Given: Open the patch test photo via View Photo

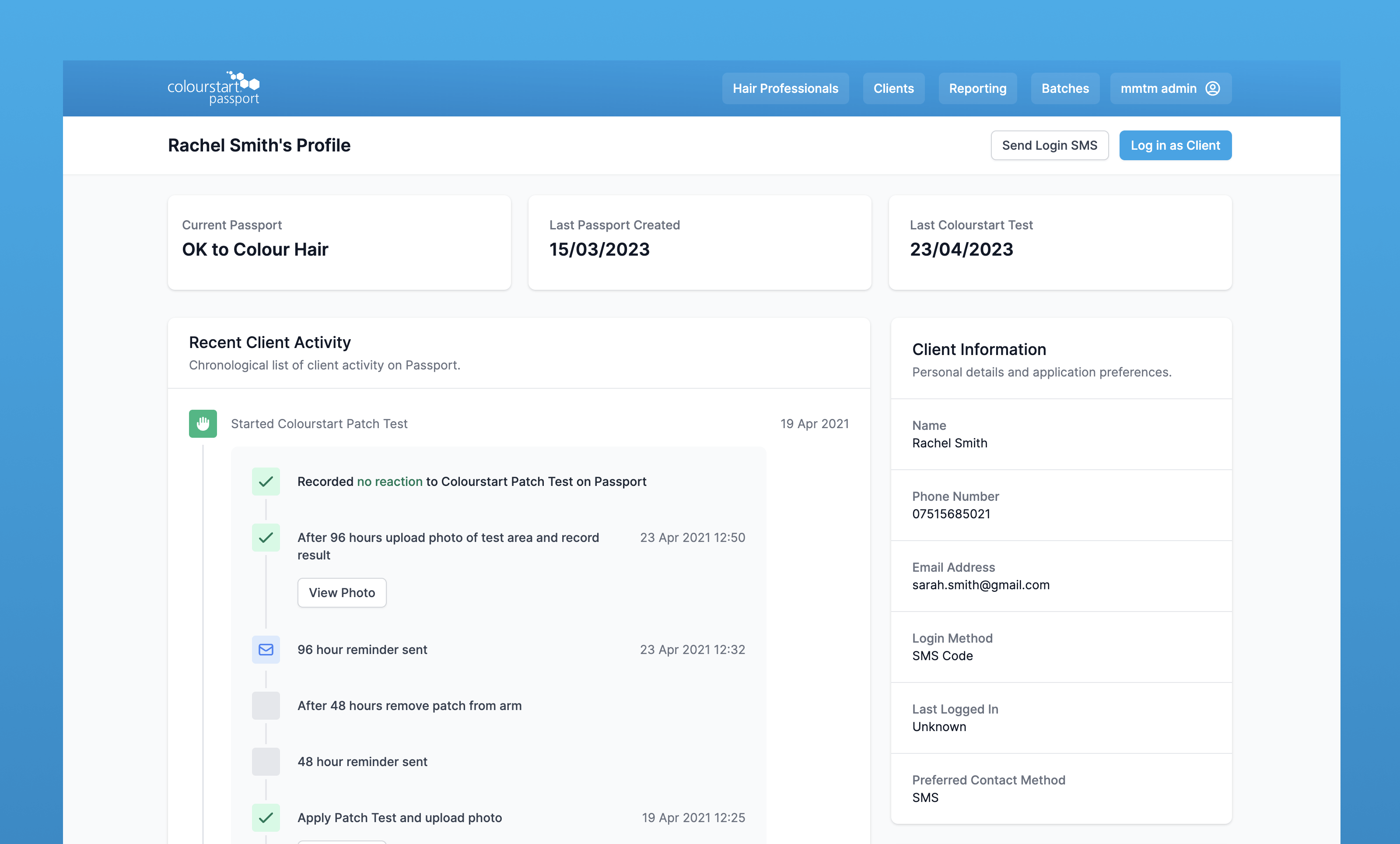Looking at the screenshot, I should click(x=342, y=592).
